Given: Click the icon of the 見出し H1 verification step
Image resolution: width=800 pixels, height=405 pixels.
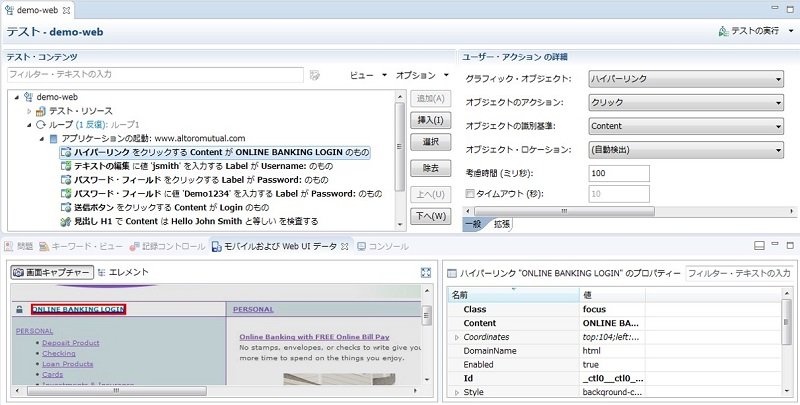Looking at the screenshot, I should 65,222.
